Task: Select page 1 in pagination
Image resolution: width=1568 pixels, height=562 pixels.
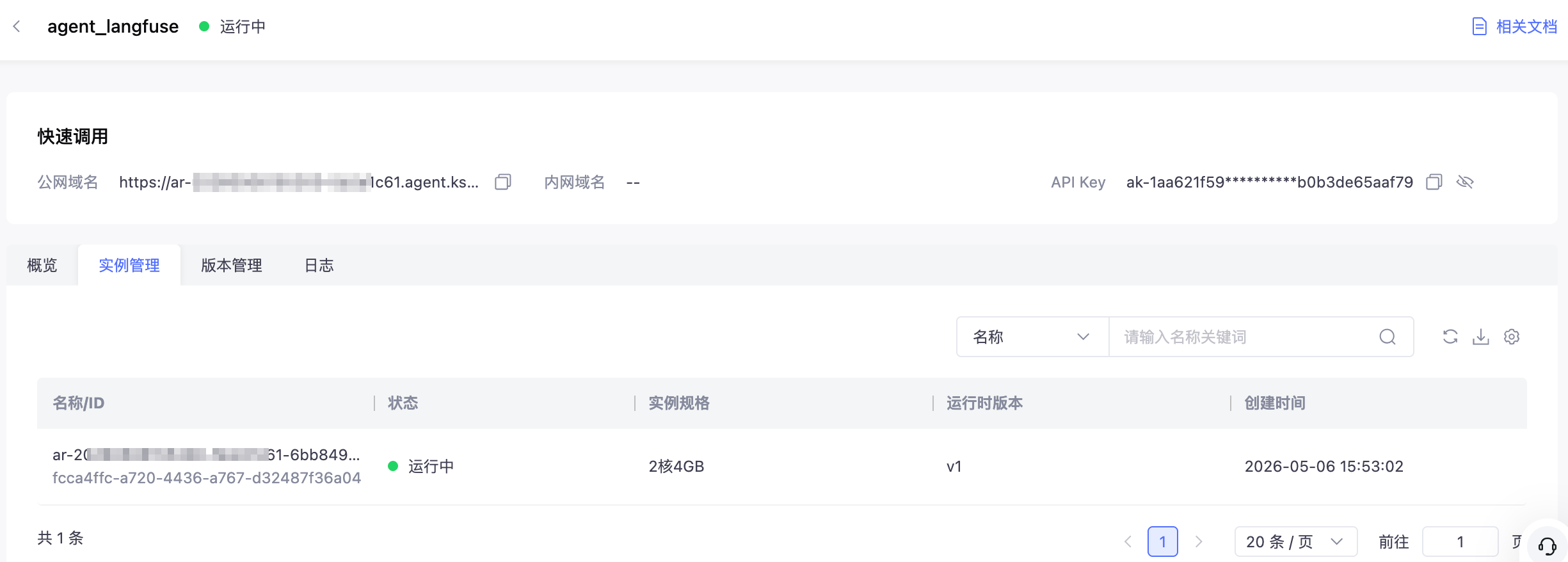Action: pos(1163,542)
